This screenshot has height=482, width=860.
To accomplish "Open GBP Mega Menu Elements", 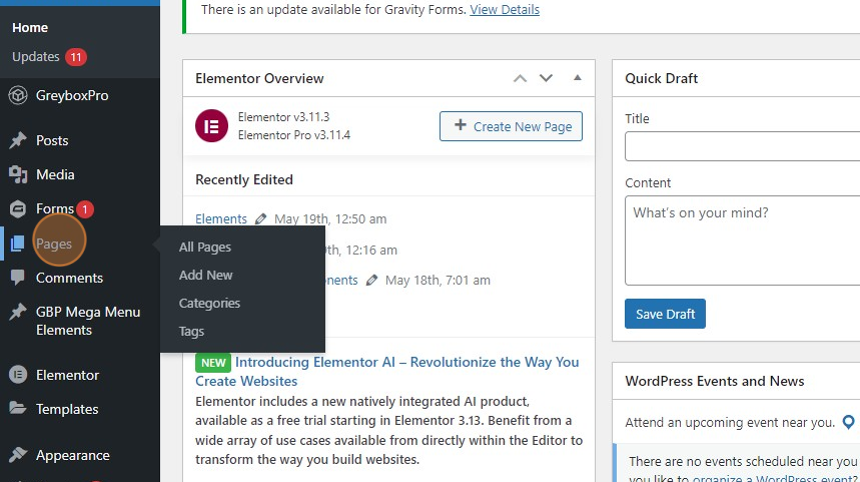I will pyautogui.click(x=88, y=321).
